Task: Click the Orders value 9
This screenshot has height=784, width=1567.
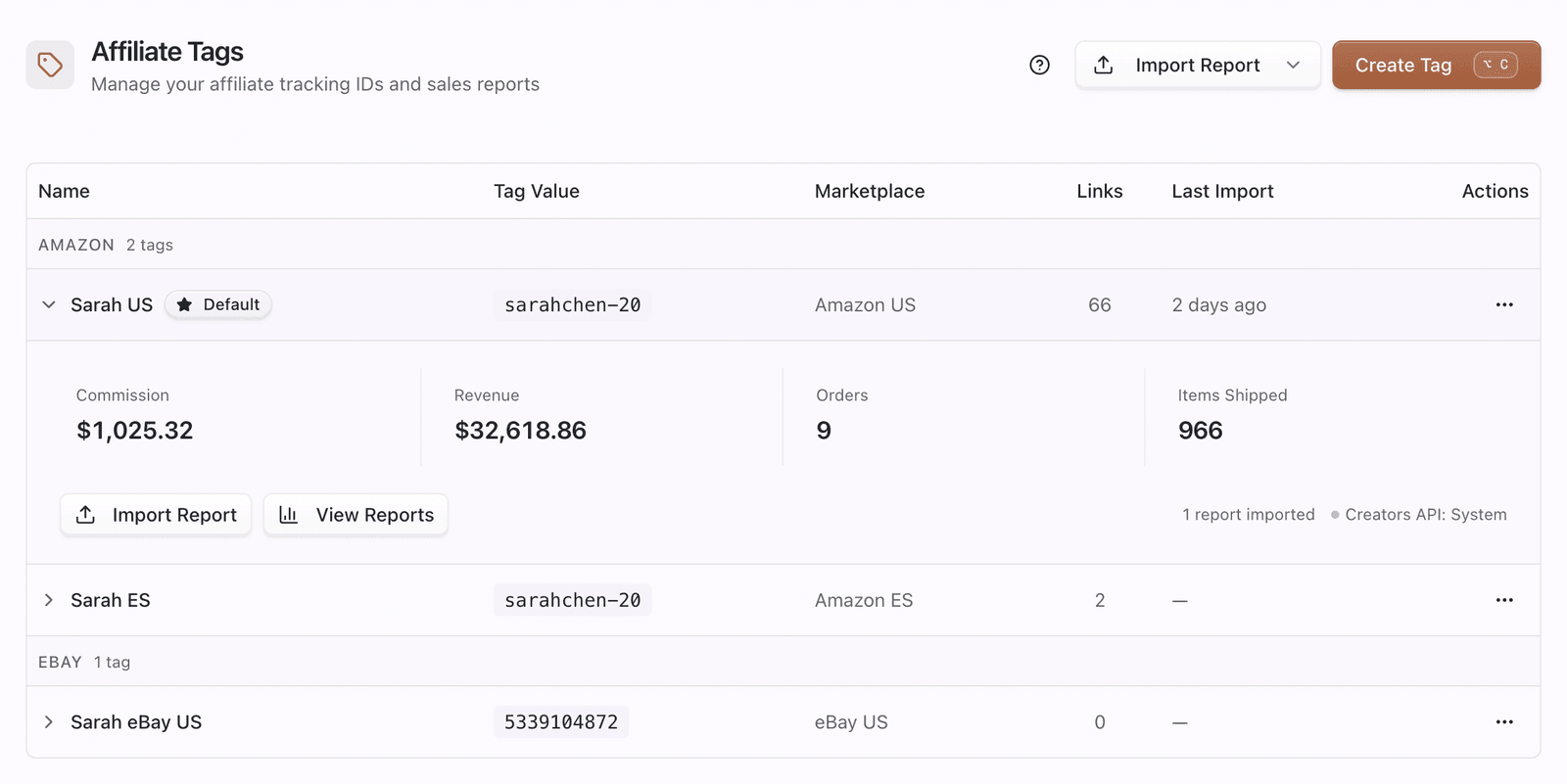Action: [x=824, y=431]
